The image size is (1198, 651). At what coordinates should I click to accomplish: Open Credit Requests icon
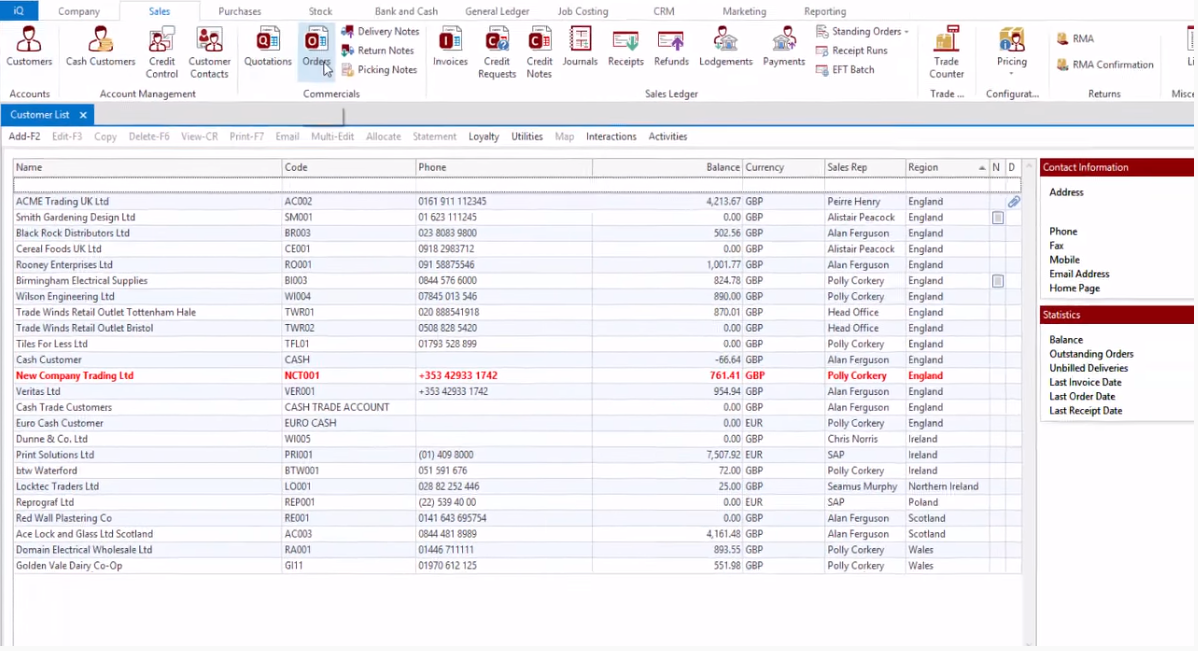[497, 53]
